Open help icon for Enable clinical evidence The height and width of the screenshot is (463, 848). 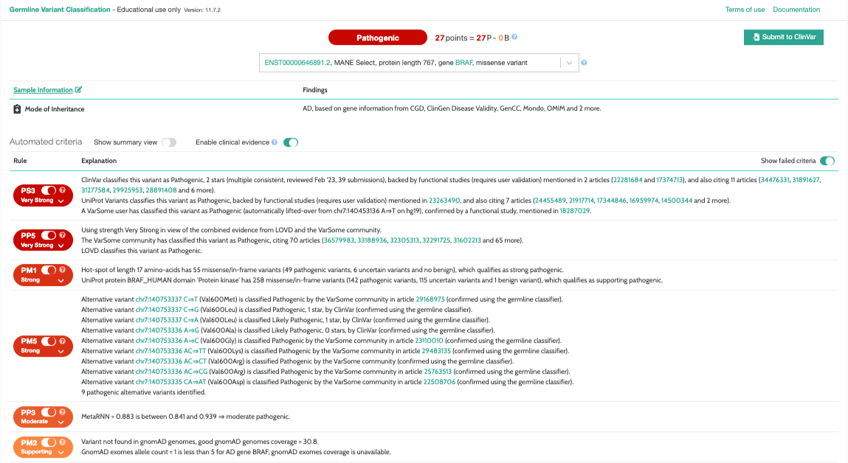pyautogui.click(x=275, y=142)
